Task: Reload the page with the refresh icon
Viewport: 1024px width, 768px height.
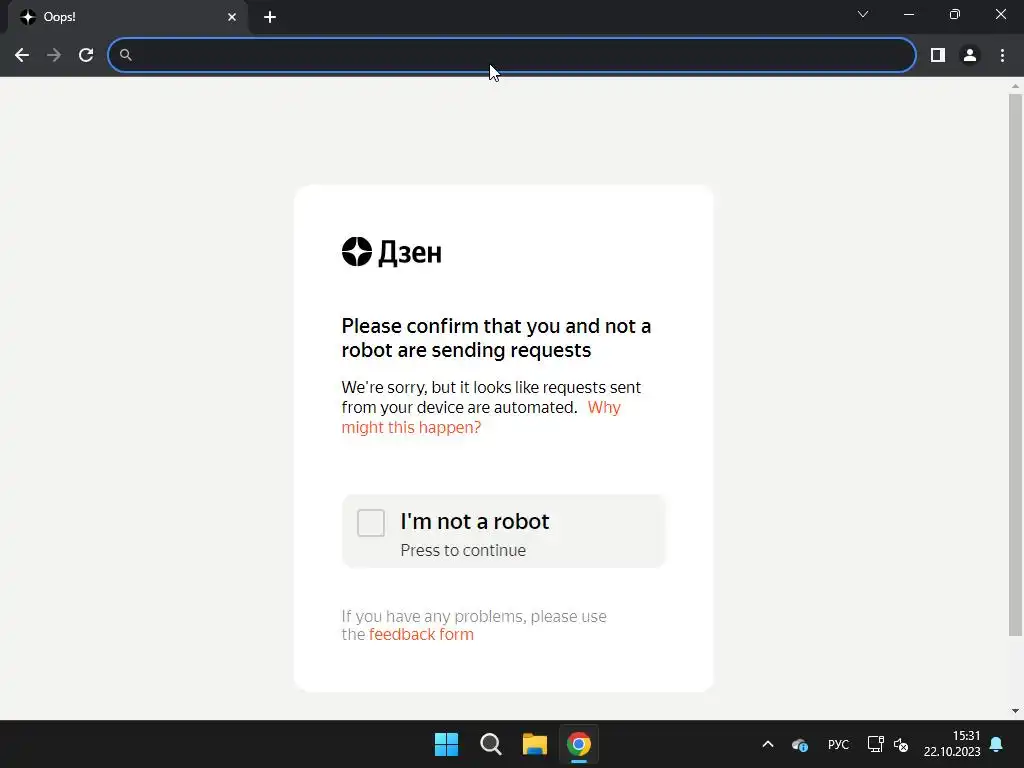Action: point(86,56)
